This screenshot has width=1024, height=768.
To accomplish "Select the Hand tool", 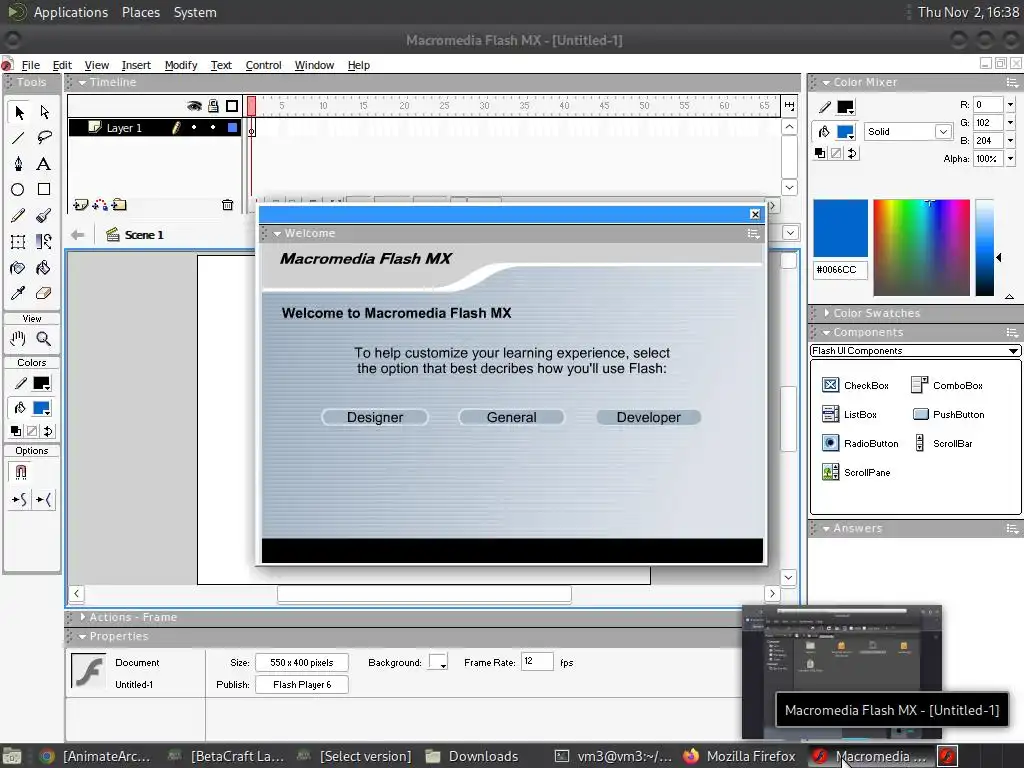I will (x=18, y=338).
